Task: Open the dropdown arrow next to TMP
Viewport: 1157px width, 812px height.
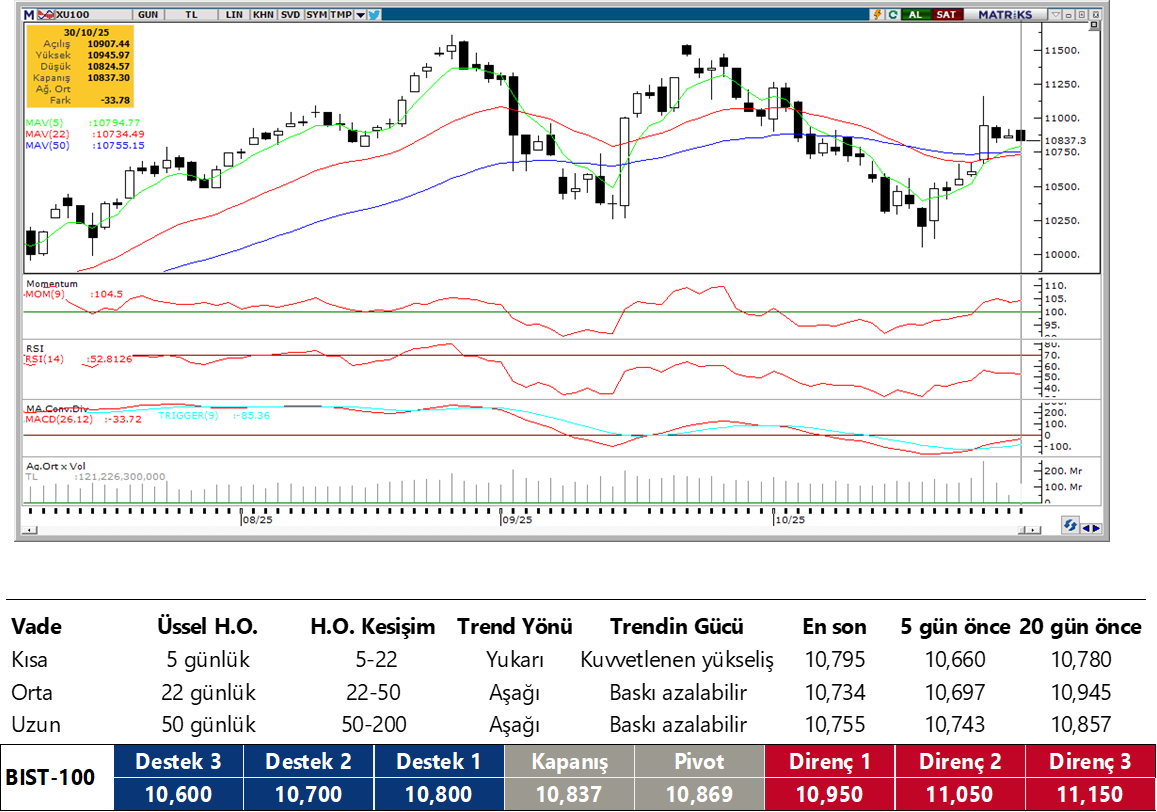Action: [x=359, y=15]
